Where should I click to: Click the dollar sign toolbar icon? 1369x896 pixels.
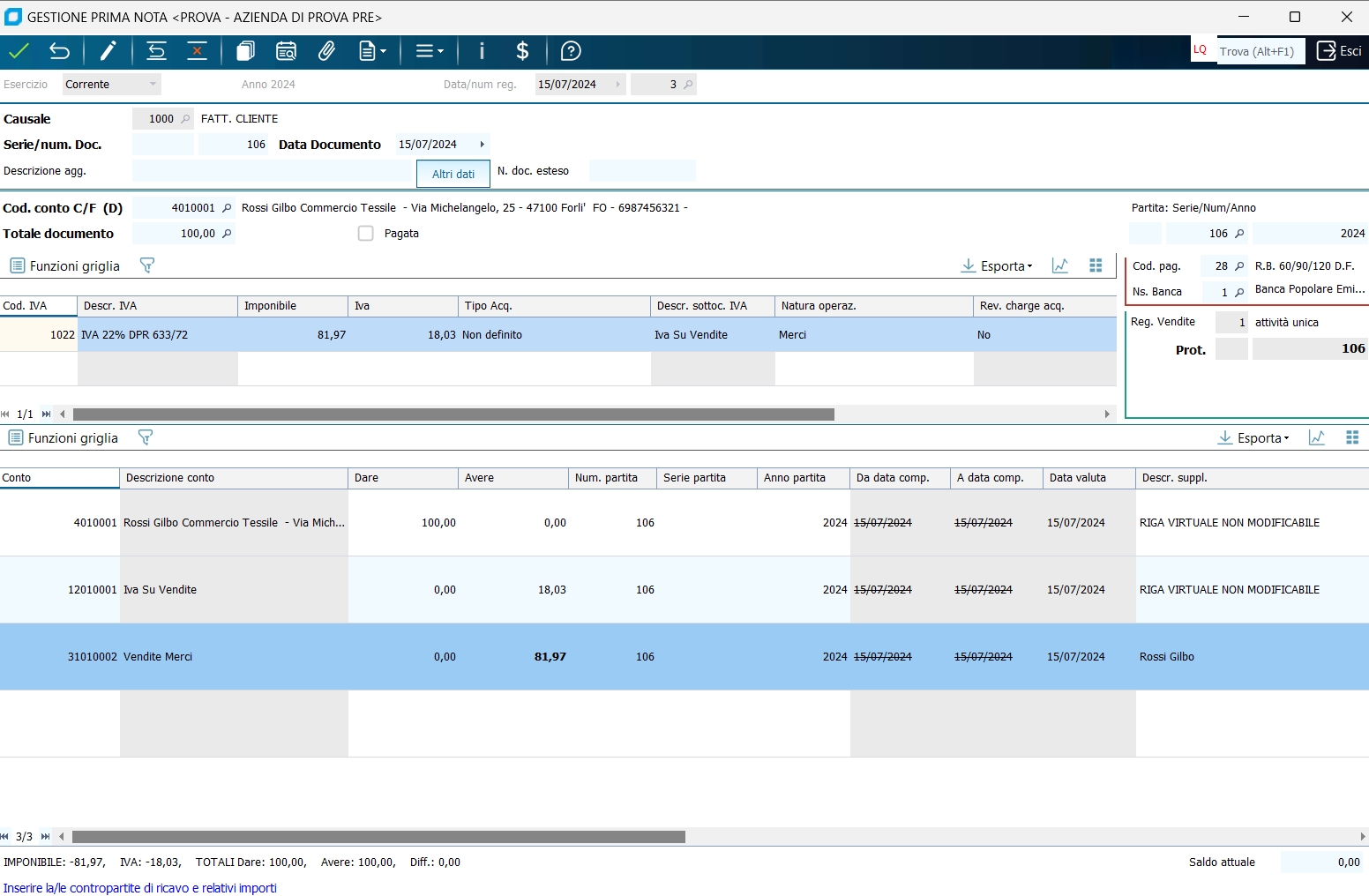[x=522, y=51]
